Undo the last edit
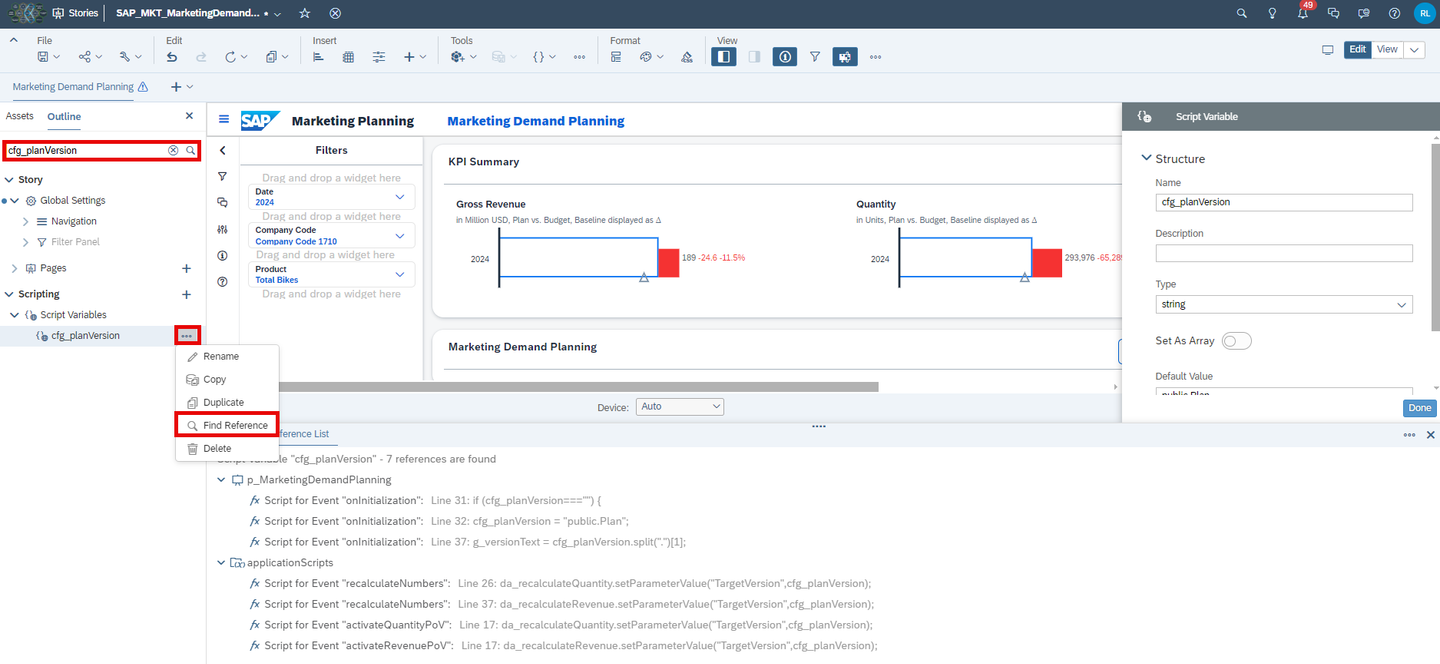1440x664 pixels. [172, 57]
